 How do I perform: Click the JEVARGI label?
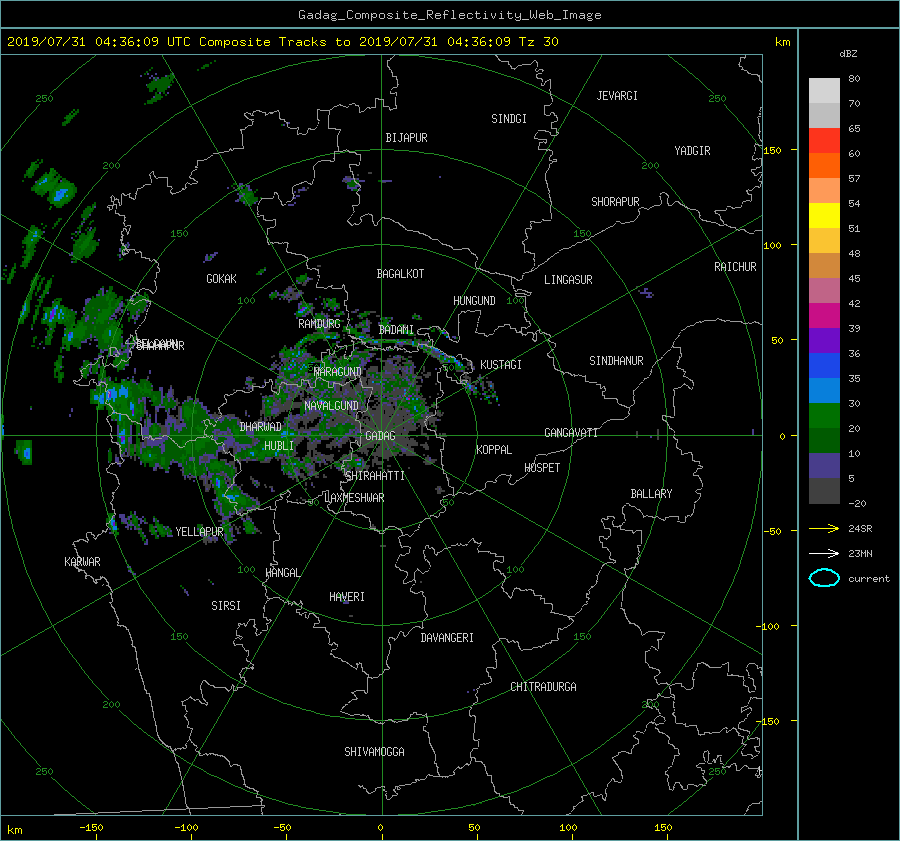coord(617,96)
